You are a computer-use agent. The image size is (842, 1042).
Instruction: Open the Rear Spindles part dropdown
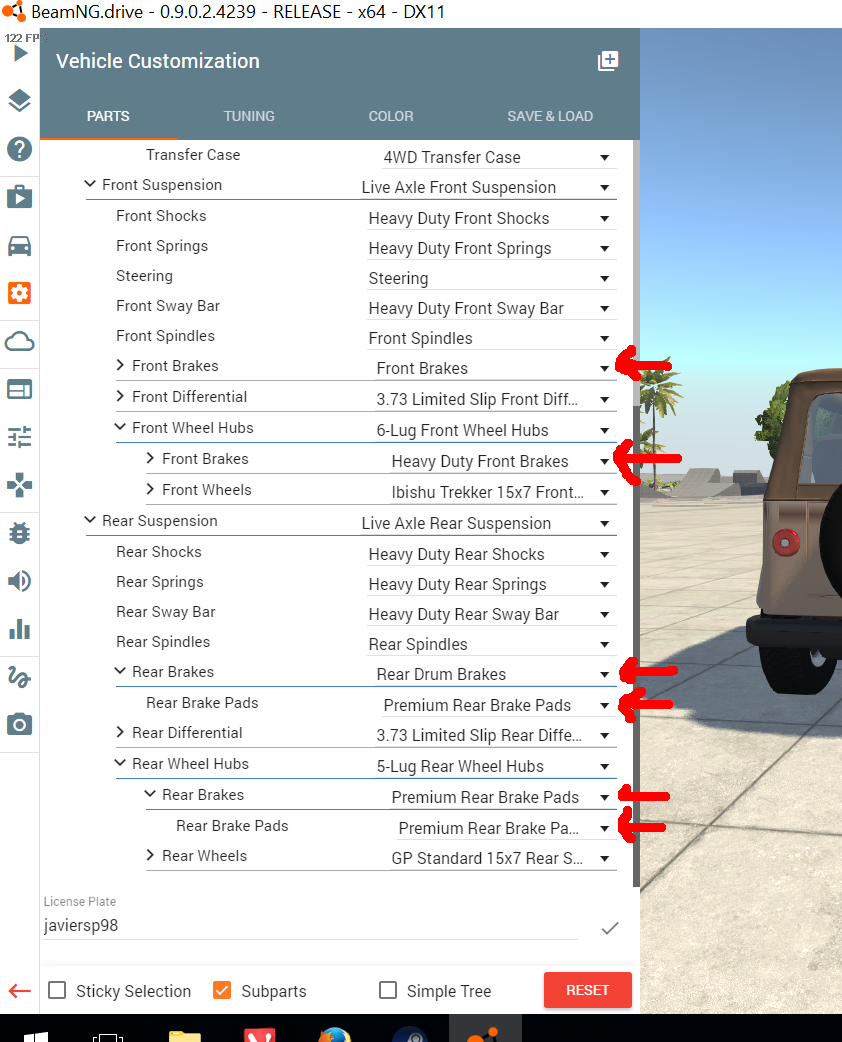[x=492, y=644]
